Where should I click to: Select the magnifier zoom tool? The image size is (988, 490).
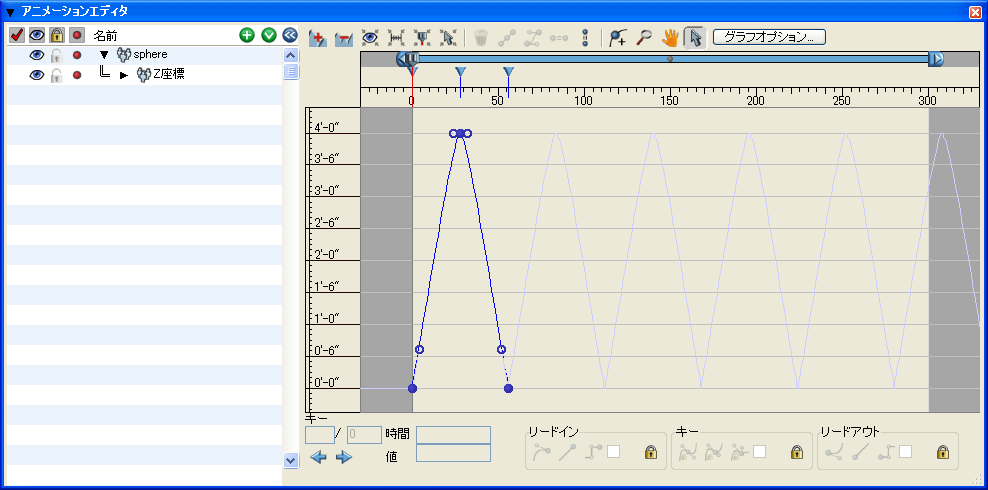[x=643, y=38]
